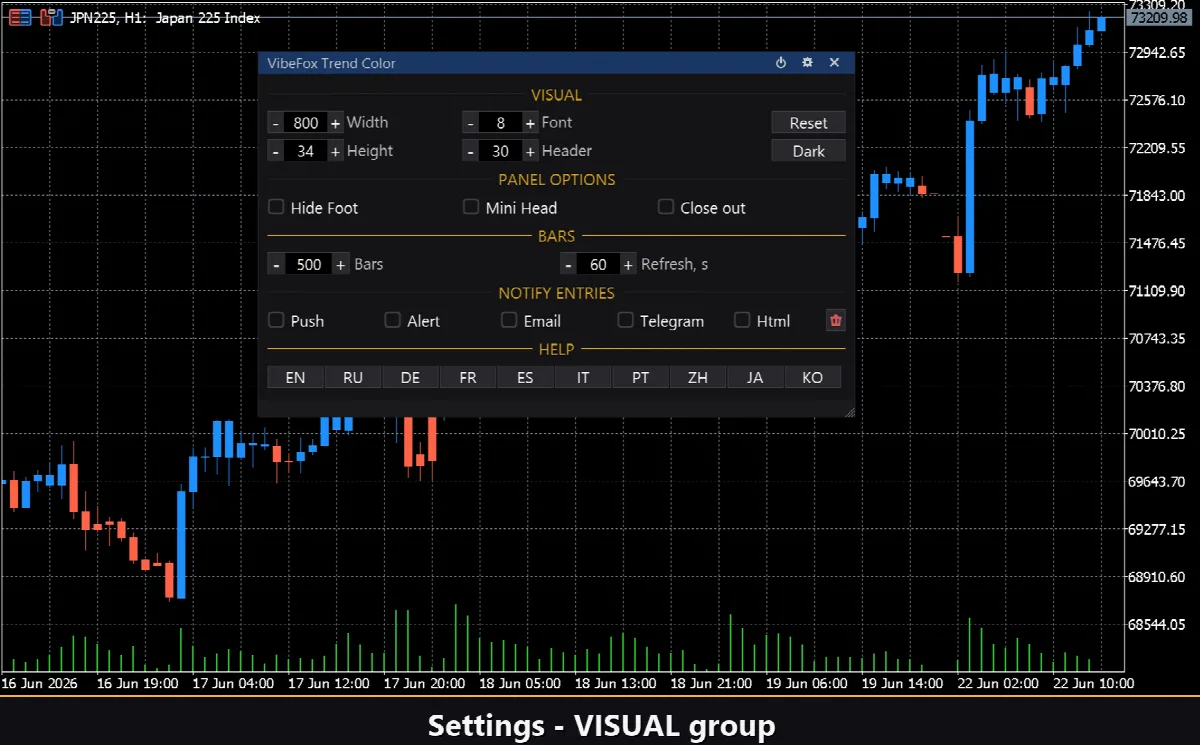Choose DE help language

[x=410, y=378]
